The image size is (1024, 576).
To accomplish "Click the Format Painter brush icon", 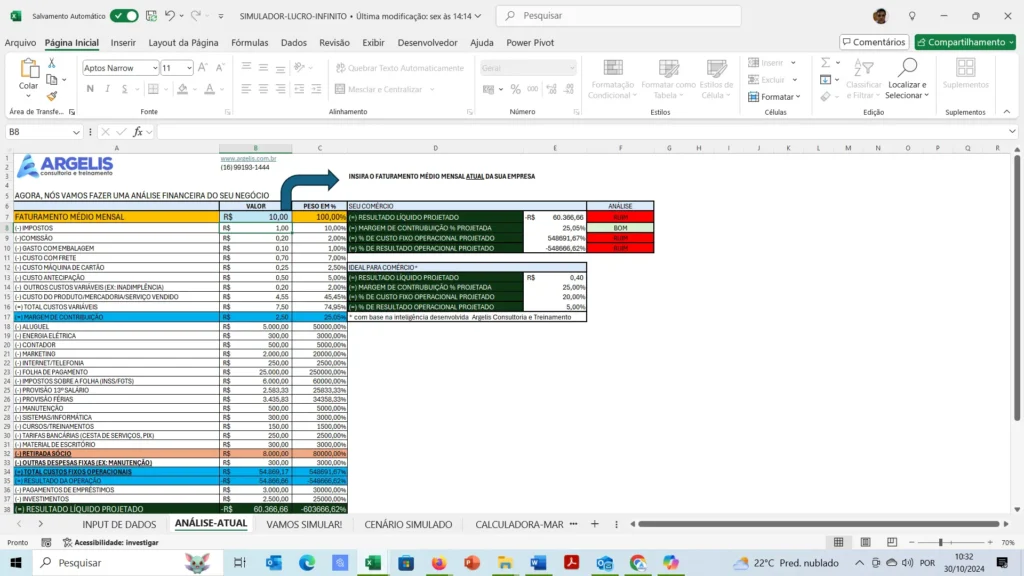I will tap(52, 96).
